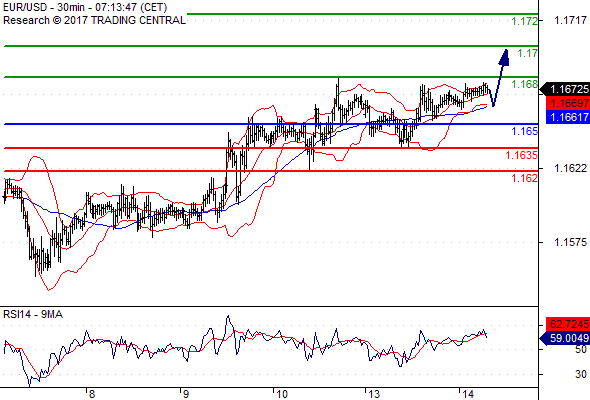
Task: Select the green 1.172 resistance label
Action: (525, 21)
